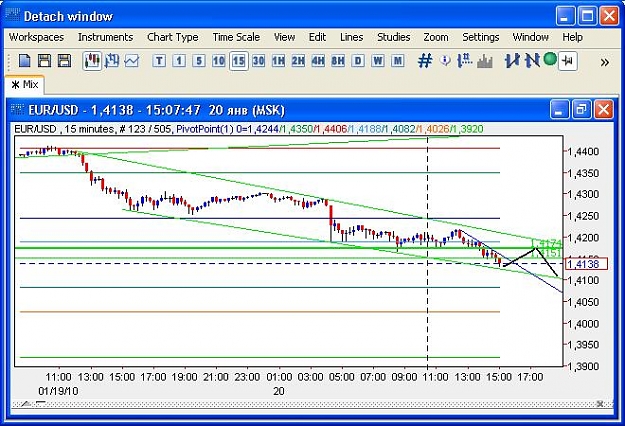Click the 1,3900 price axis label
The width and height of the screenshot is (625, 426).
[x=584, y=366]
